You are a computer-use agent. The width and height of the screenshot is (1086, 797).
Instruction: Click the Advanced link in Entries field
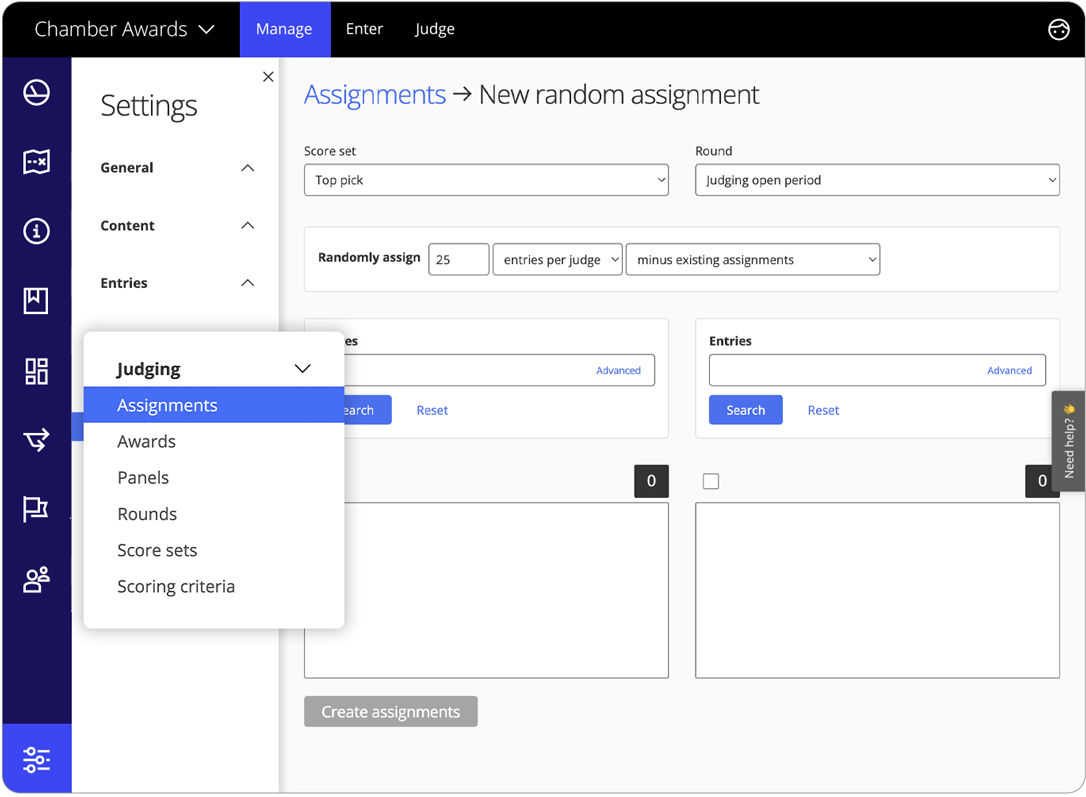point(1009,370)
